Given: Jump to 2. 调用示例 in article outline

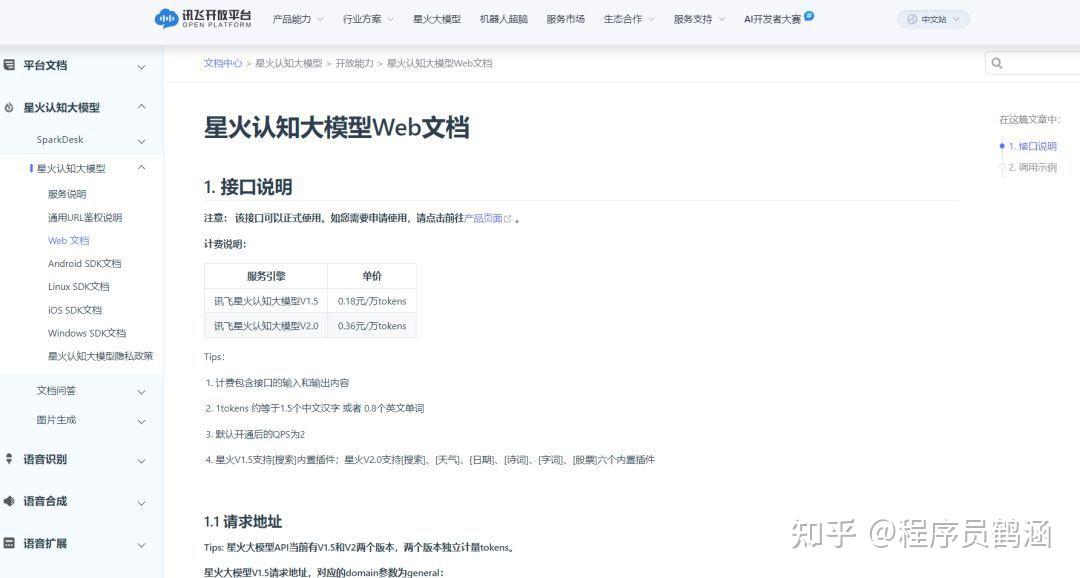Looking at the screenshot, I should pos(1032,167).
